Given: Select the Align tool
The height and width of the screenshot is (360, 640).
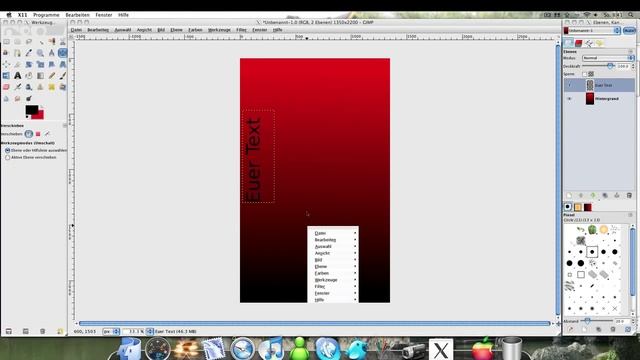Looking at the screenshot, I should [6, 64].
